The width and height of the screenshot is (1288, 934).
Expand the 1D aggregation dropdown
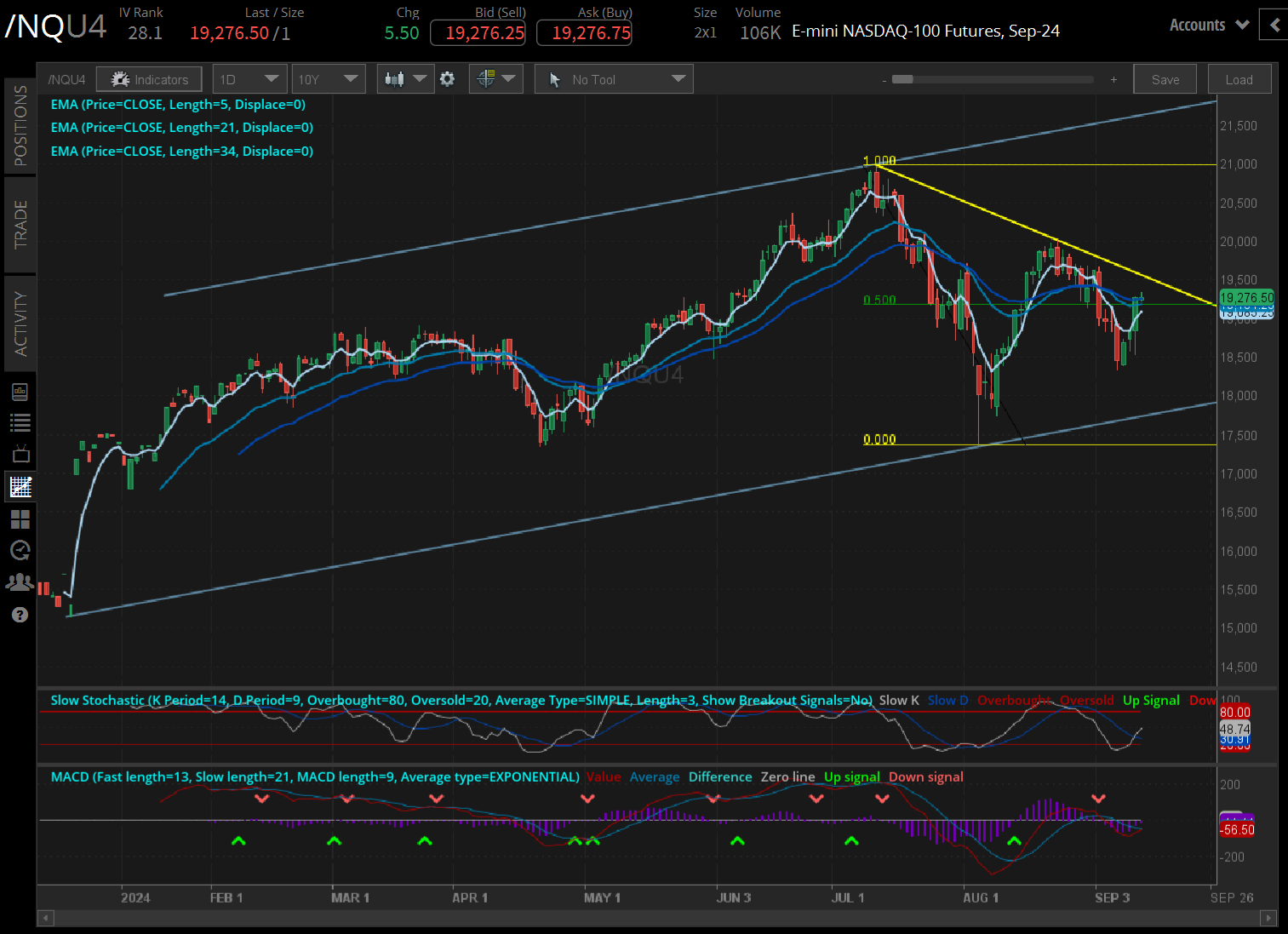249,79
